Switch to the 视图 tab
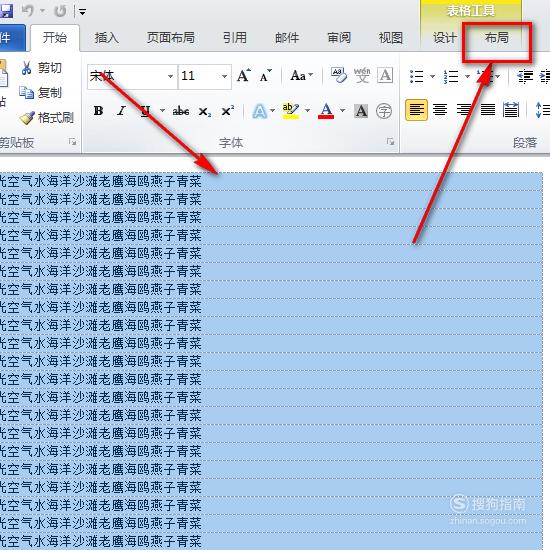Screen dimensions: 550x550 (390, 38)
